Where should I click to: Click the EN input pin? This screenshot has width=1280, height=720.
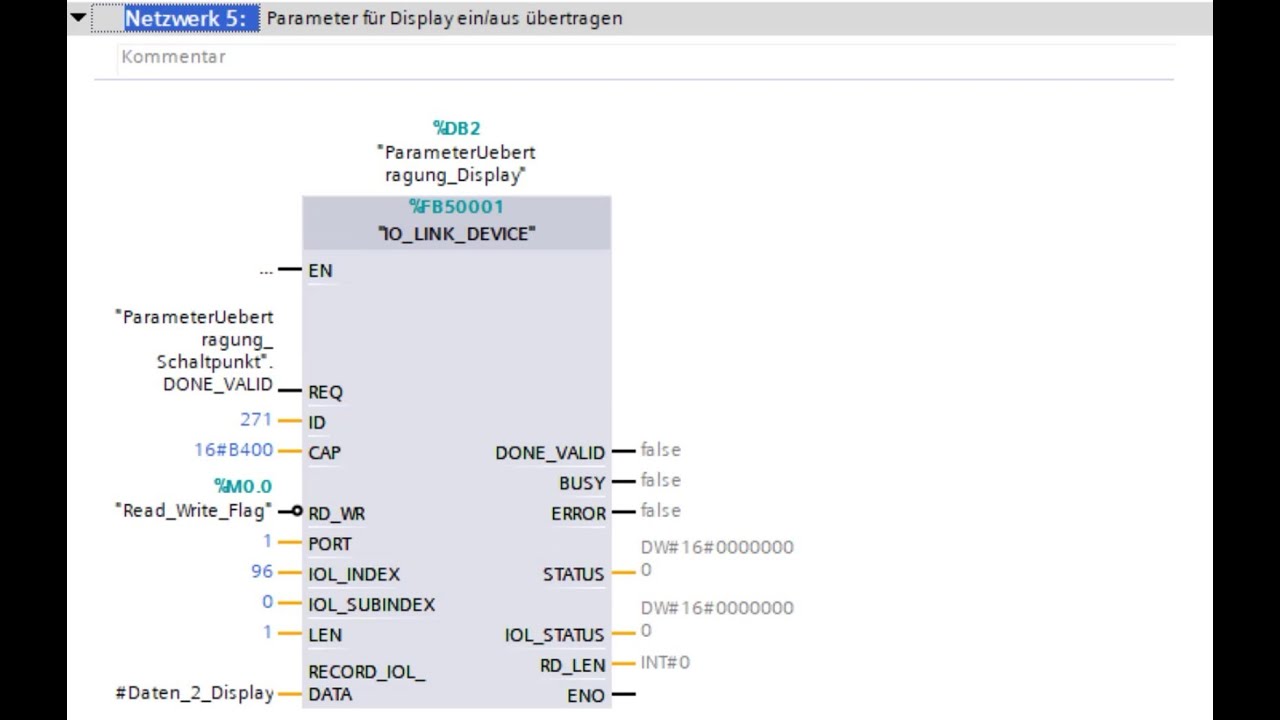pyautogui.click(x=320, y=271)
